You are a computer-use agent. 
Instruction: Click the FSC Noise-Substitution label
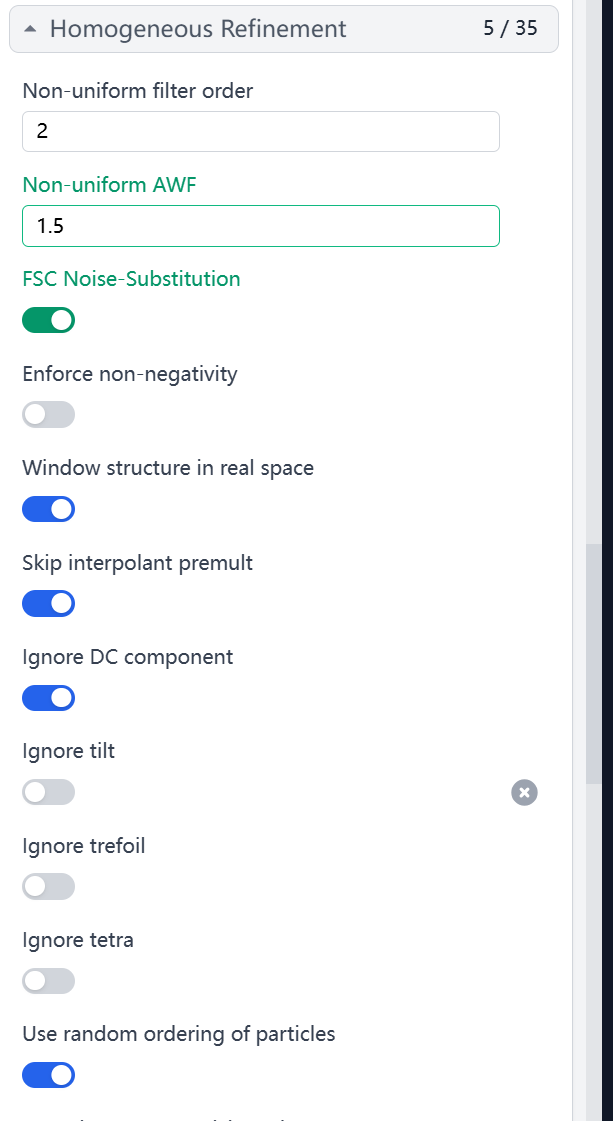[x=132, y=279]
